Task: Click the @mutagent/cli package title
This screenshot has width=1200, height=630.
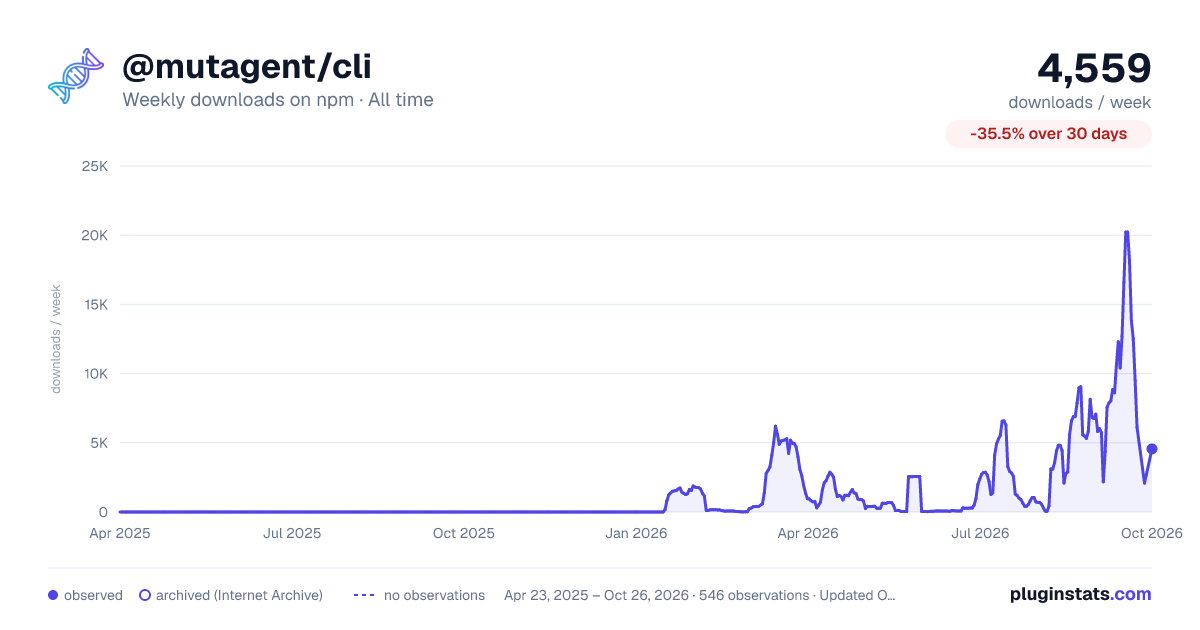Action: pyautogui.click(x=247, y=66)
